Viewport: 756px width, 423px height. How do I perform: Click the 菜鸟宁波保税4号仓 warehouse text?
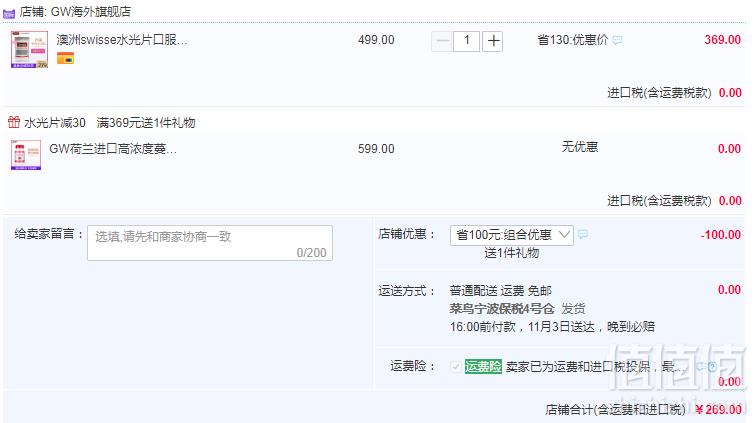pos(502,309)
